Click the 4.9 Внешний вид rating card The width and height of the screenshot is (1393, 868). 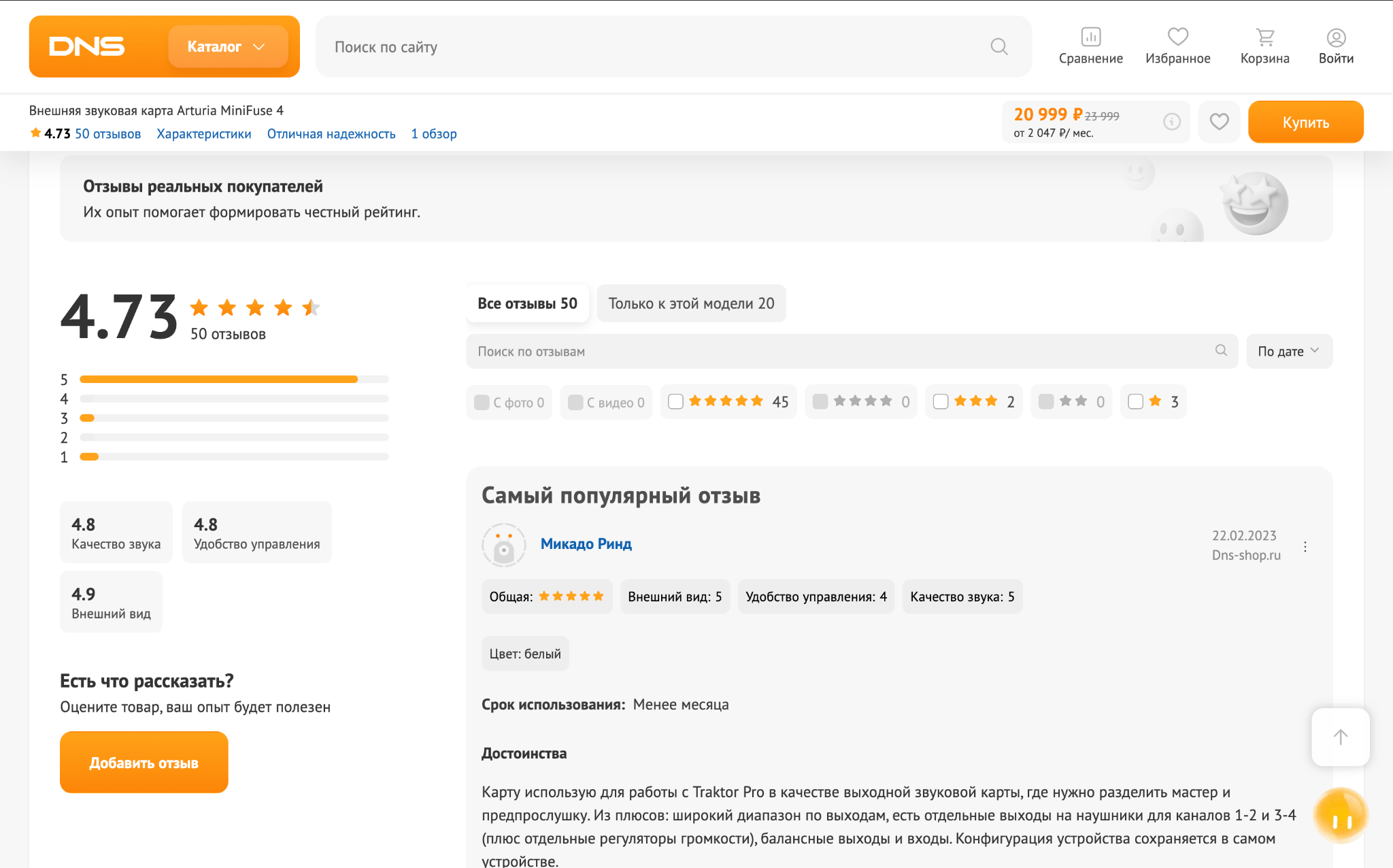(112, 602)
